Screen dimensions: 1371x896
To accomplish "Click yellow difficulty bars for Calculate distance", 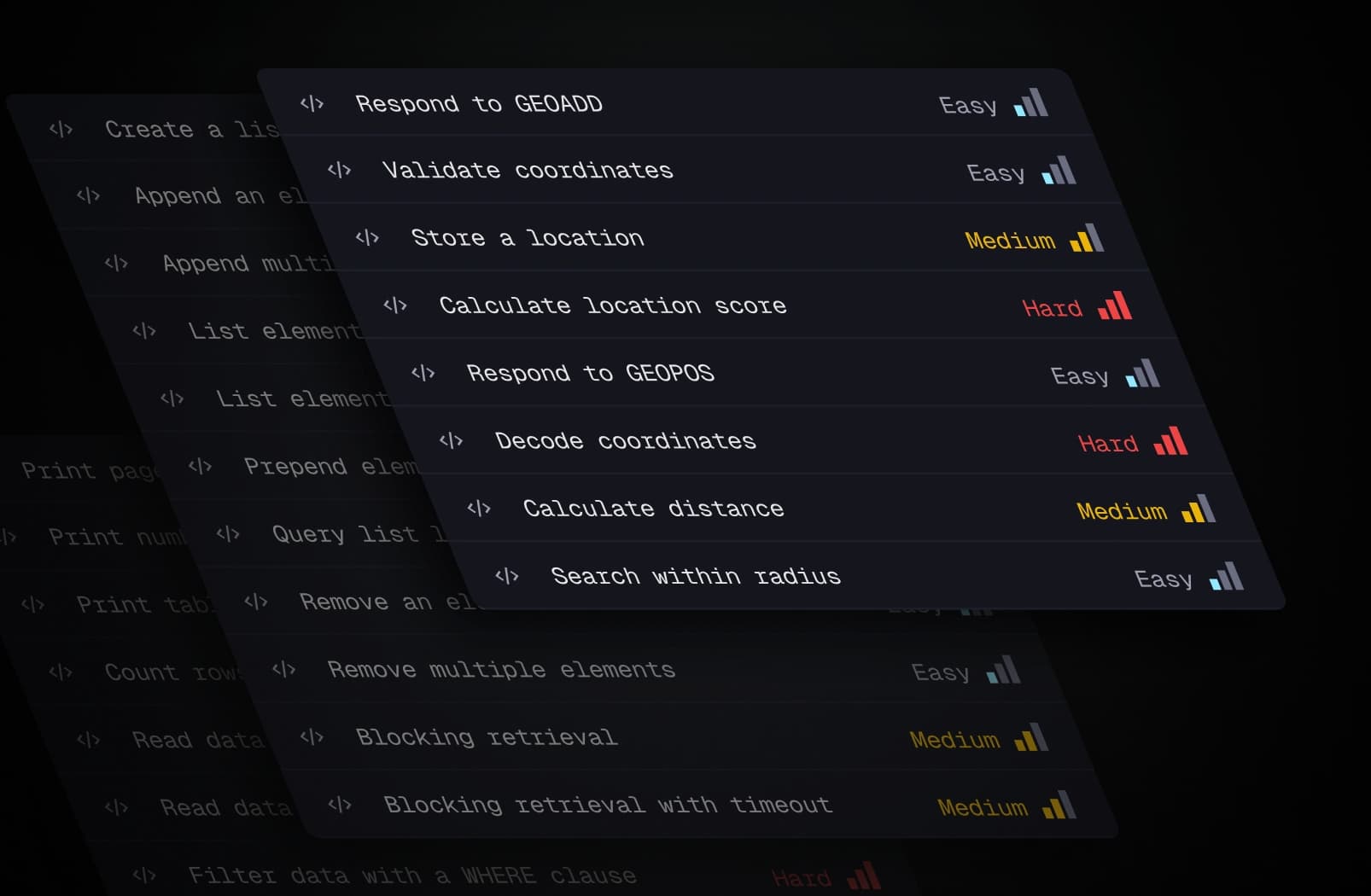I will [x=1199, y=509].
